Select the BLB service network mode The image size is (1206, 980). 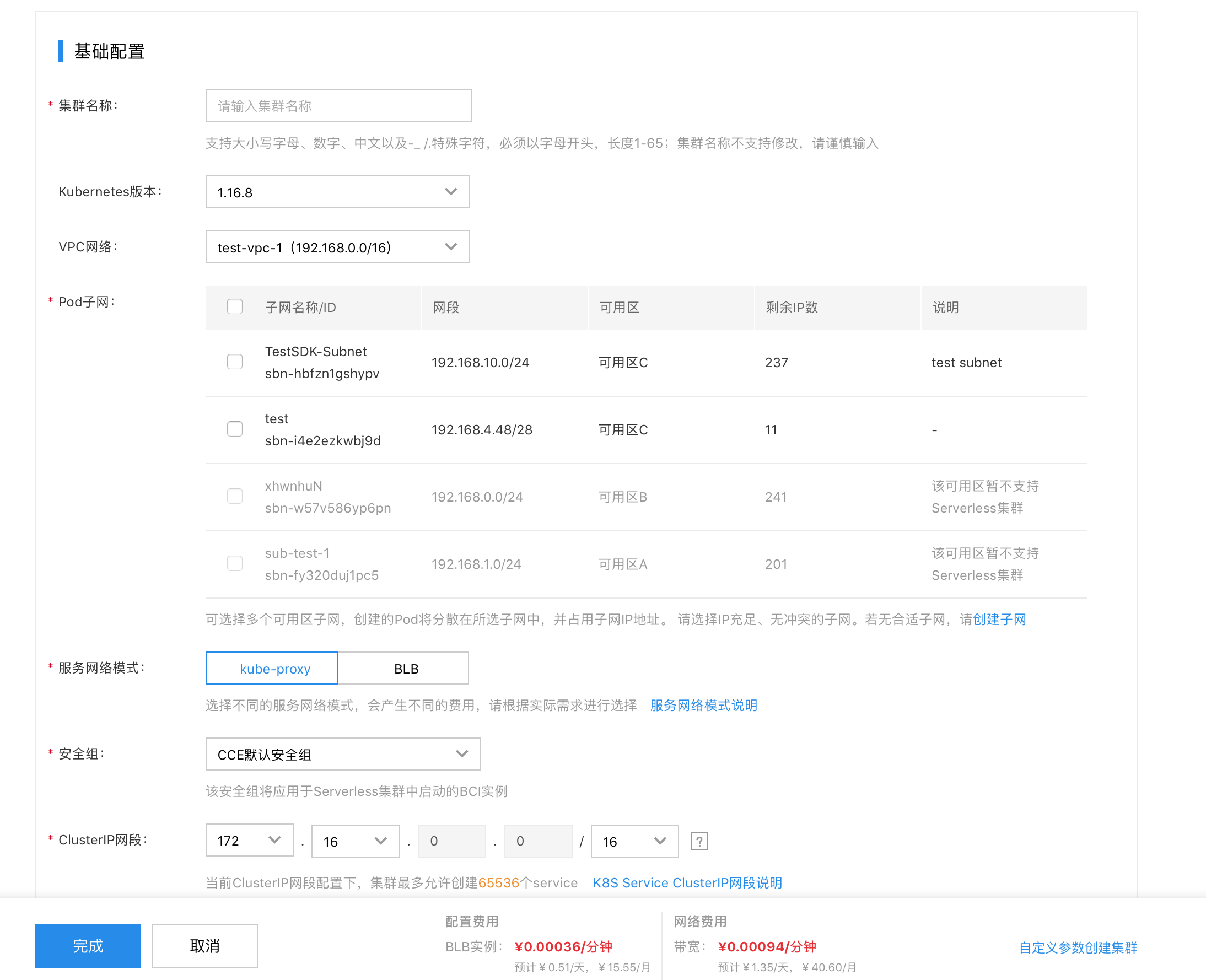[403, 669]
